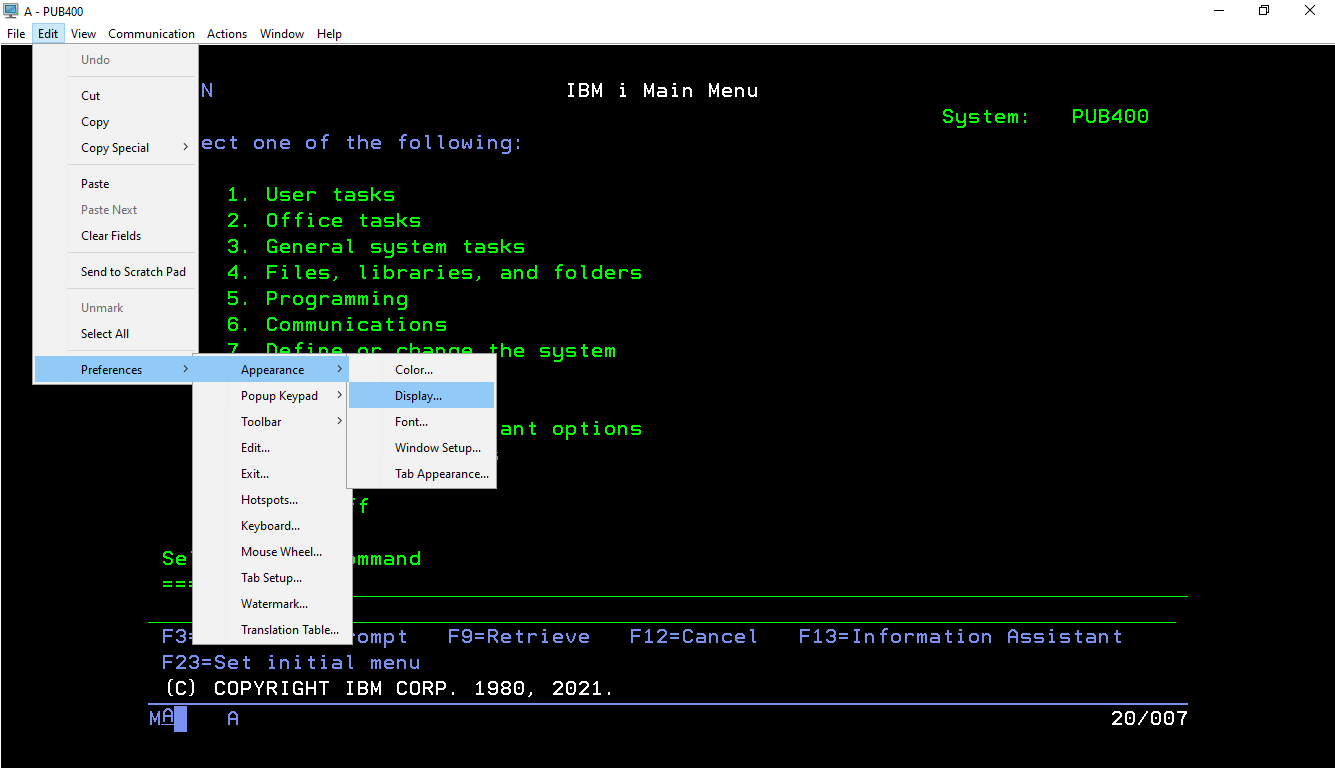Screen dimensions: 1335x768
Task: Open Tab Setup... preferences
Action: coord(272,578)
